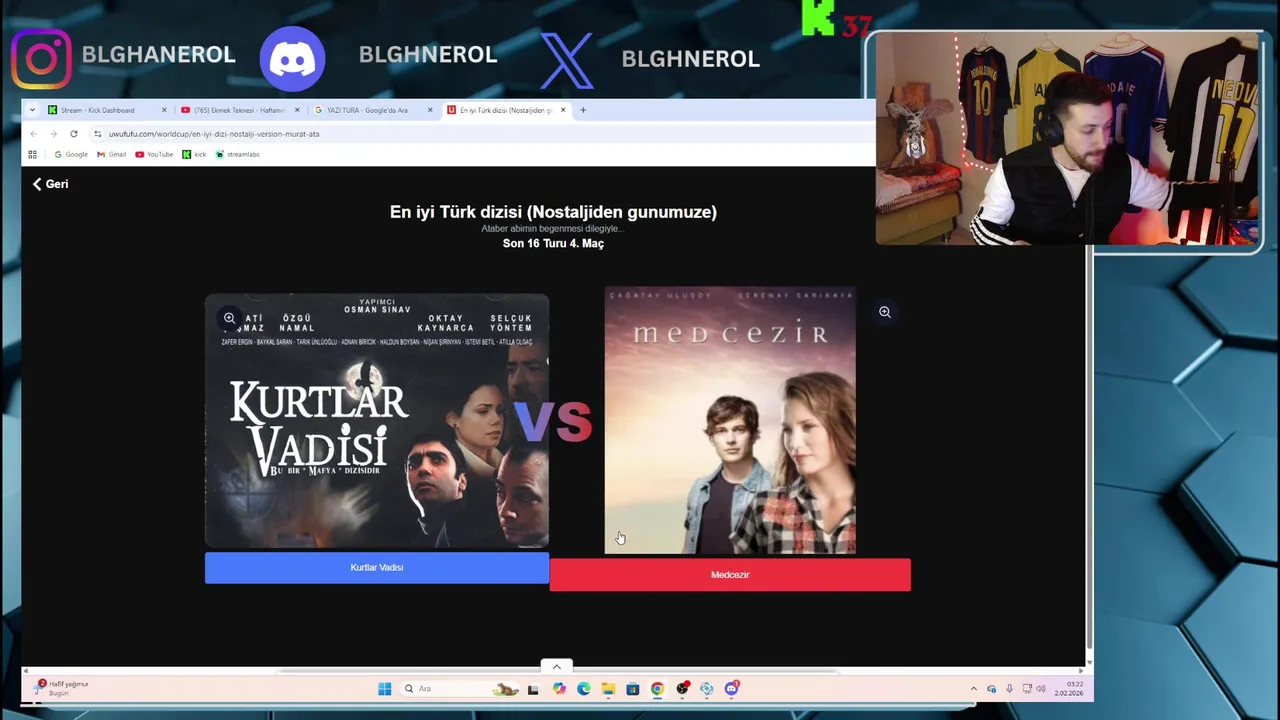Open File Explorer from the taskbar
Screen dimensions: 1280x720
point(608,689)
